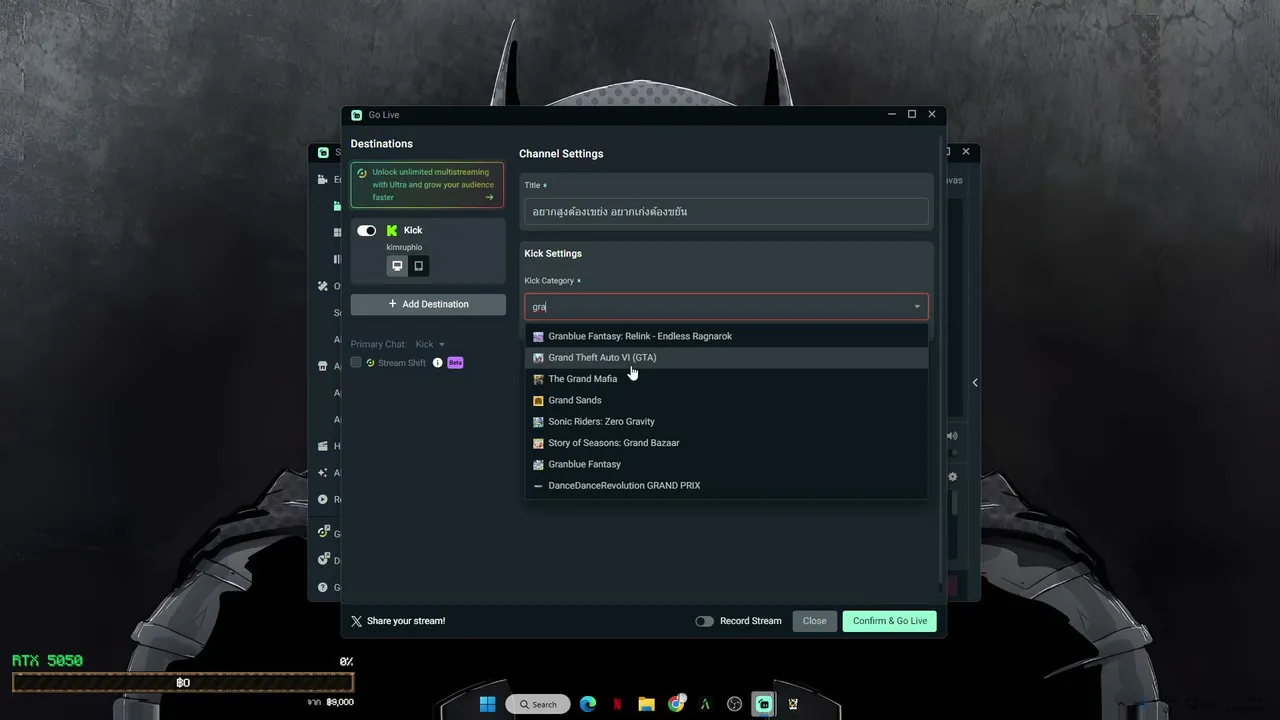Click the Stream Shift Beta badge
The image size is (1280, 720).
(455, 363)
